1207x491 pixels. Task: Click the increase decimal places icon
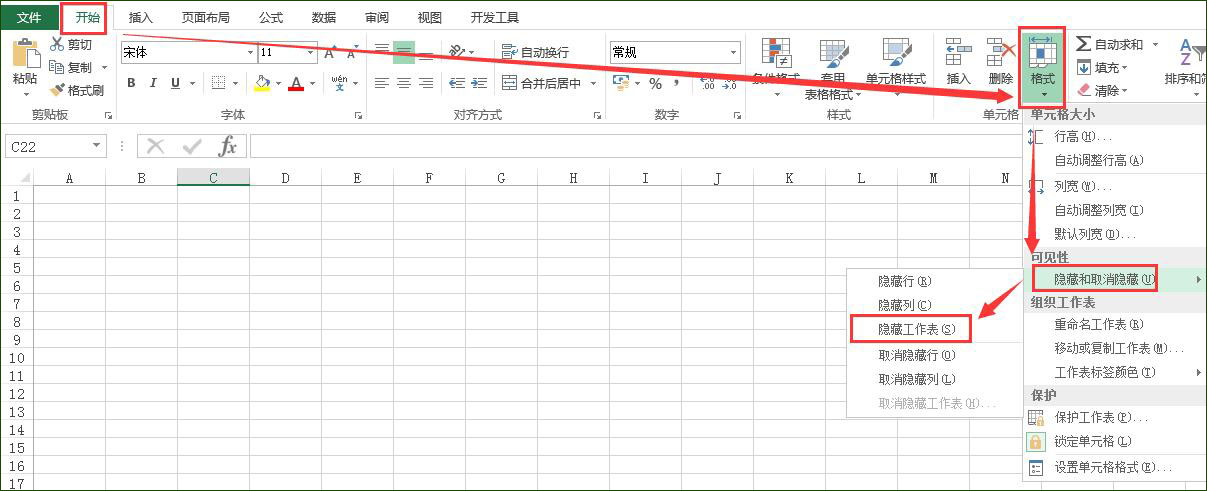pos(709,83)
